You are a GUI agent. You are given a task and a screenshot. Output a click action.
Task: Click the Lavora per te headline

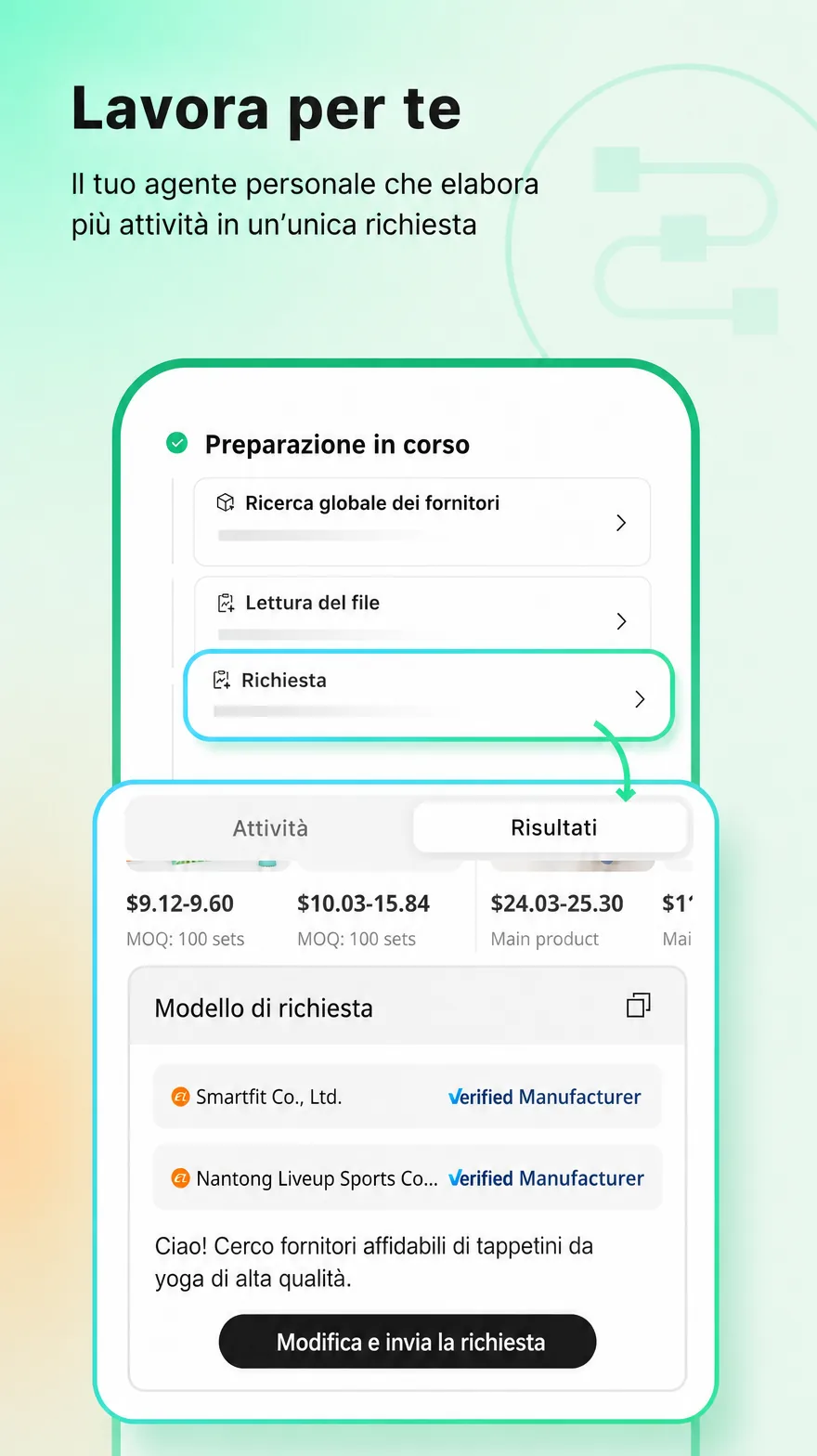[266, 109]
